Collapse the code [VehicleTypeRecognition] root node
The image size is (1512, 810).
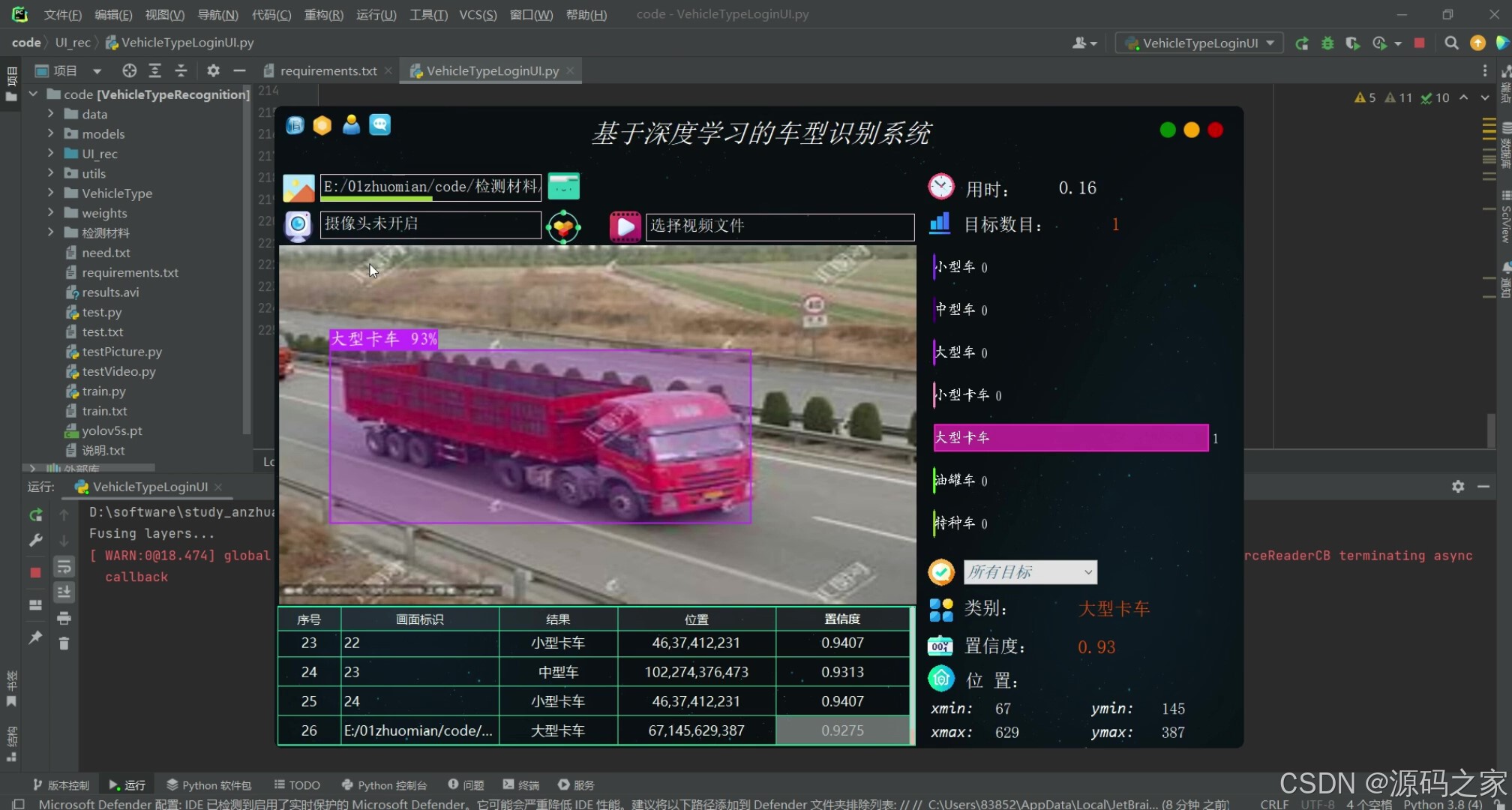tap(33, 94)
